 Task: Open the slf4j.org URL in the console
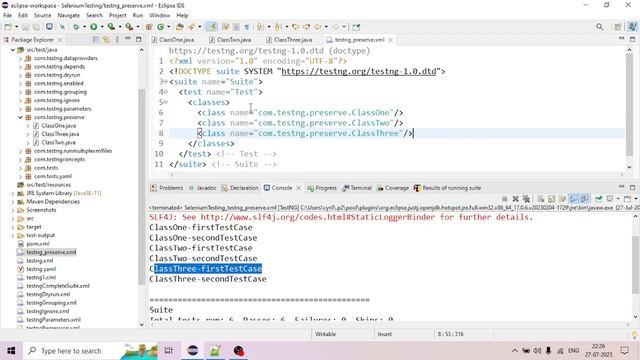tap(318, 217)
